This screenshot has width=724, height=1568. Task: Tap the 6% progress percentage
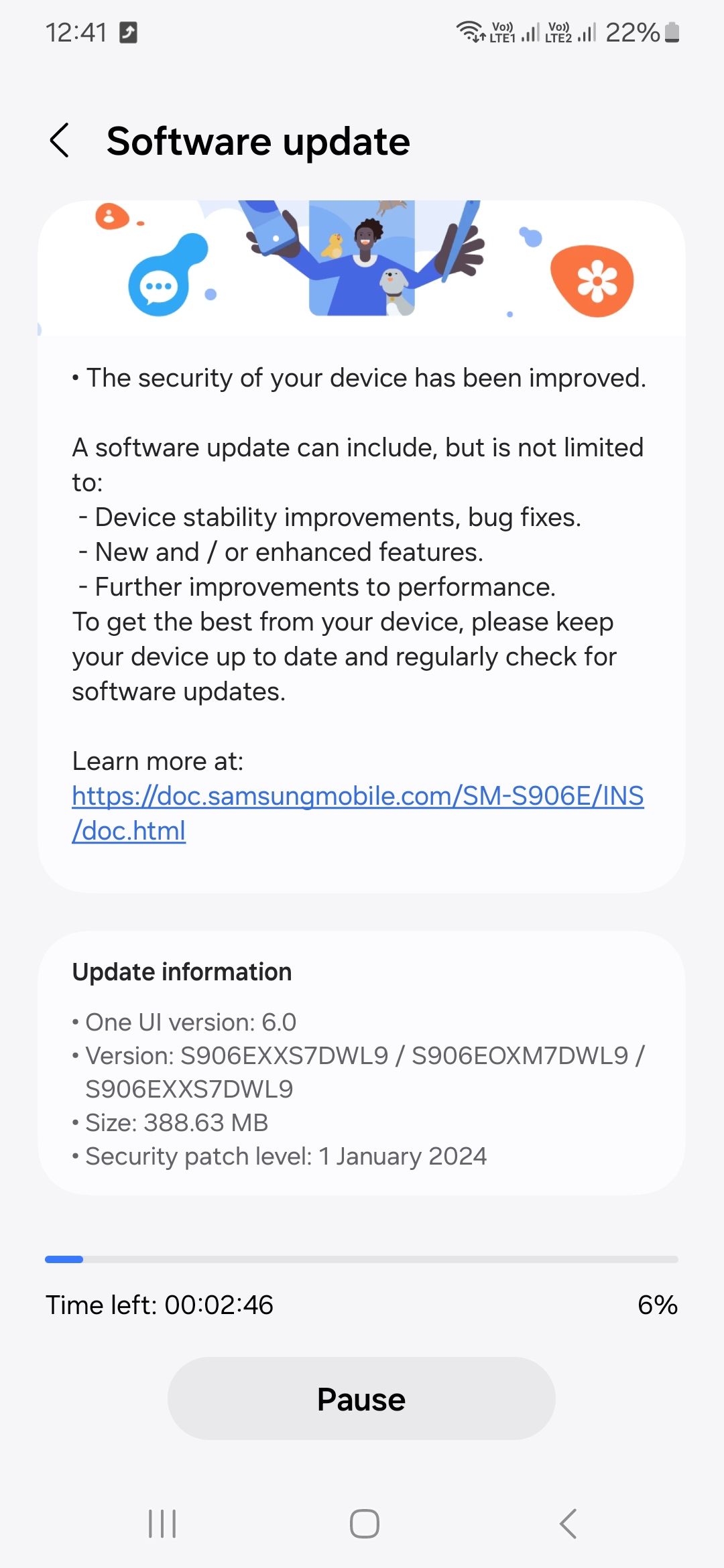[x=658, y=1305]
